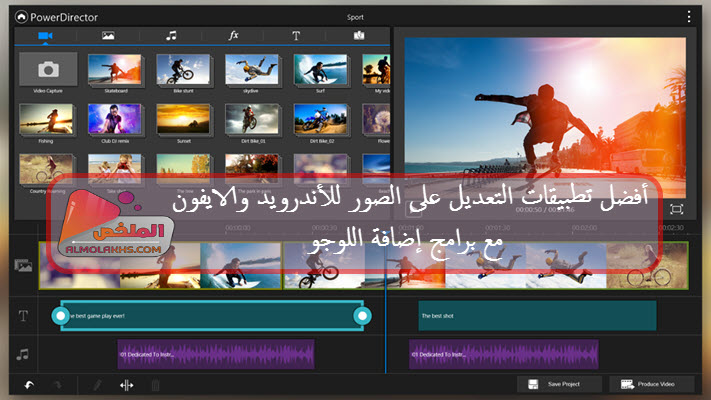Select the Bike stunt video thumbnail
The image size is (711, 400).
[183, 69]
